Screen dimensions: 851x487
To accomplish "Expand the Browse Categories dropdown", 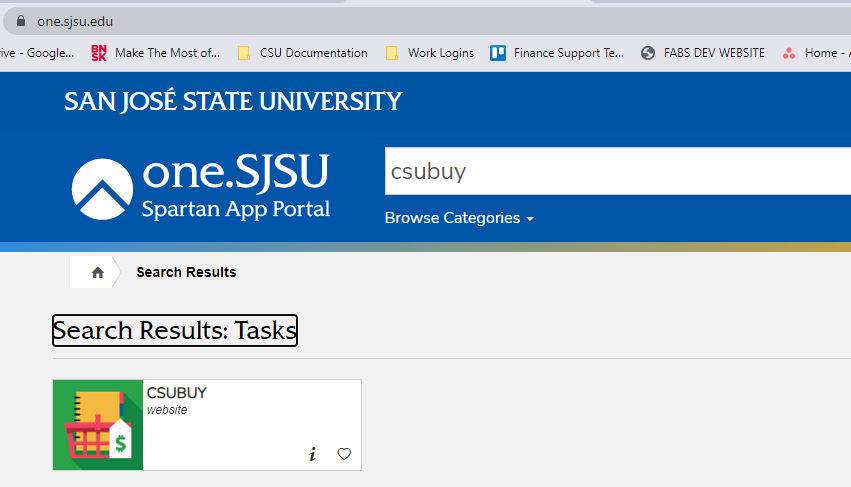I will [459, 218].
